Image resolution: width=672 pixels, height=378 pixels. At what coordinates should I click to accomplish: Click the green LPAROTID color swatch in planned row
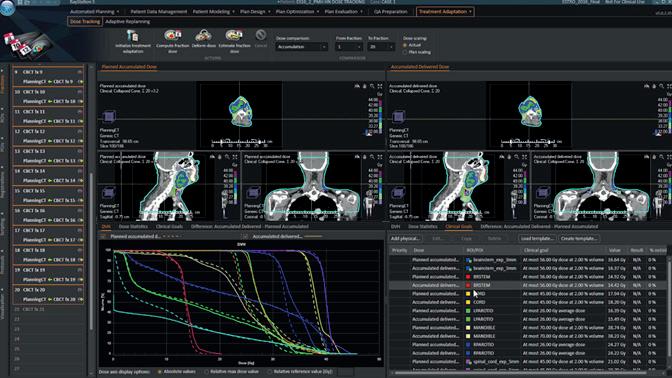(x=468, y=311)
